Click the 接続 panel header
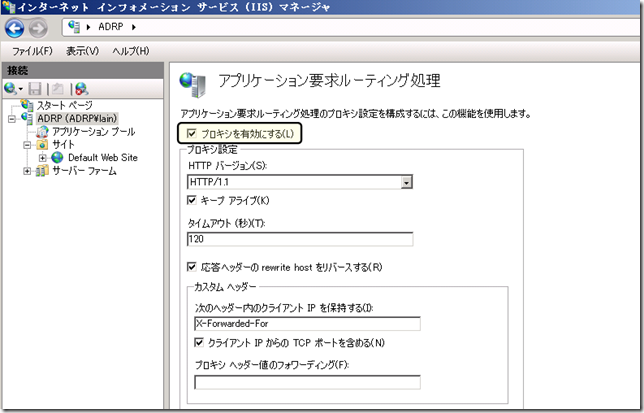644x413 pixels. [x=83, y=70]
